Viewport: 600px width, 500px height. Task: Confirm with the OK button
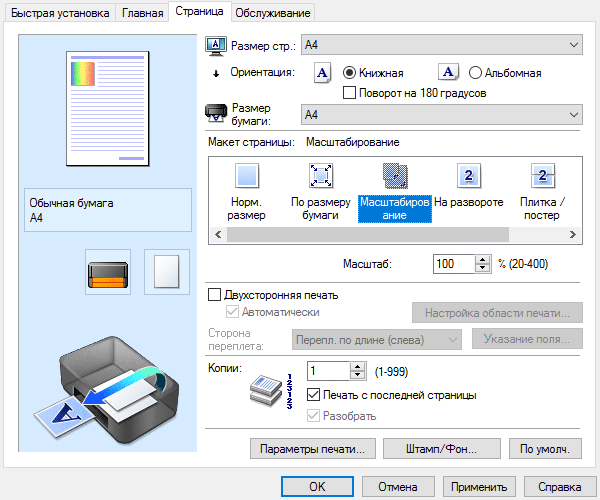317,487
